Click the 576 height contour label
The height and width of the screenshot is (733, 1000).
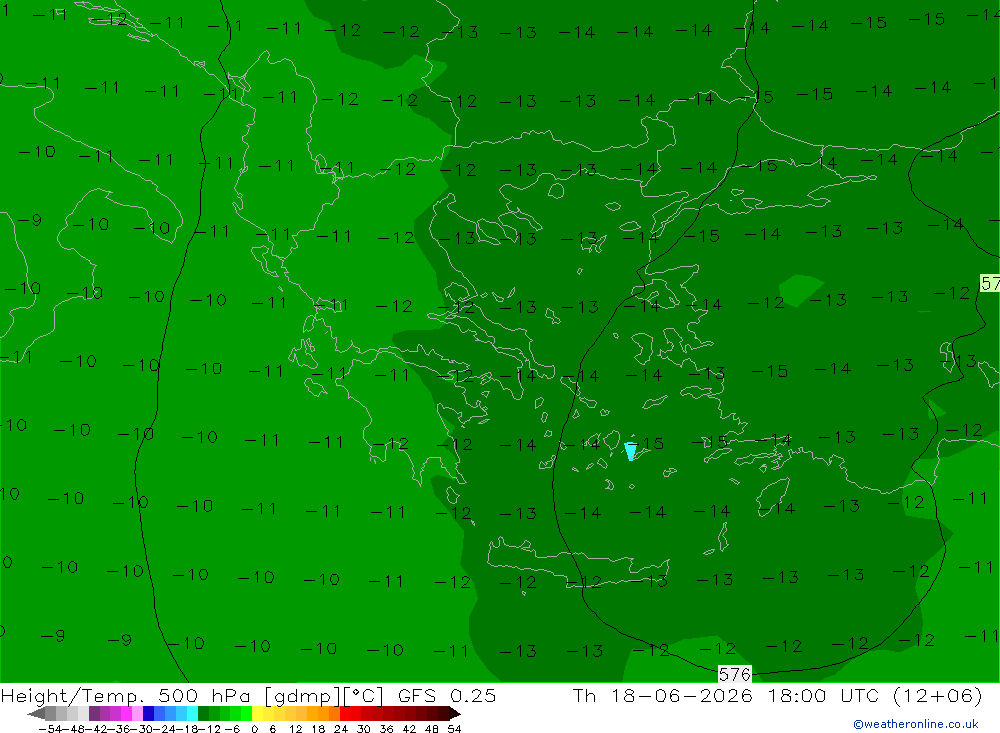pos(735,674)
